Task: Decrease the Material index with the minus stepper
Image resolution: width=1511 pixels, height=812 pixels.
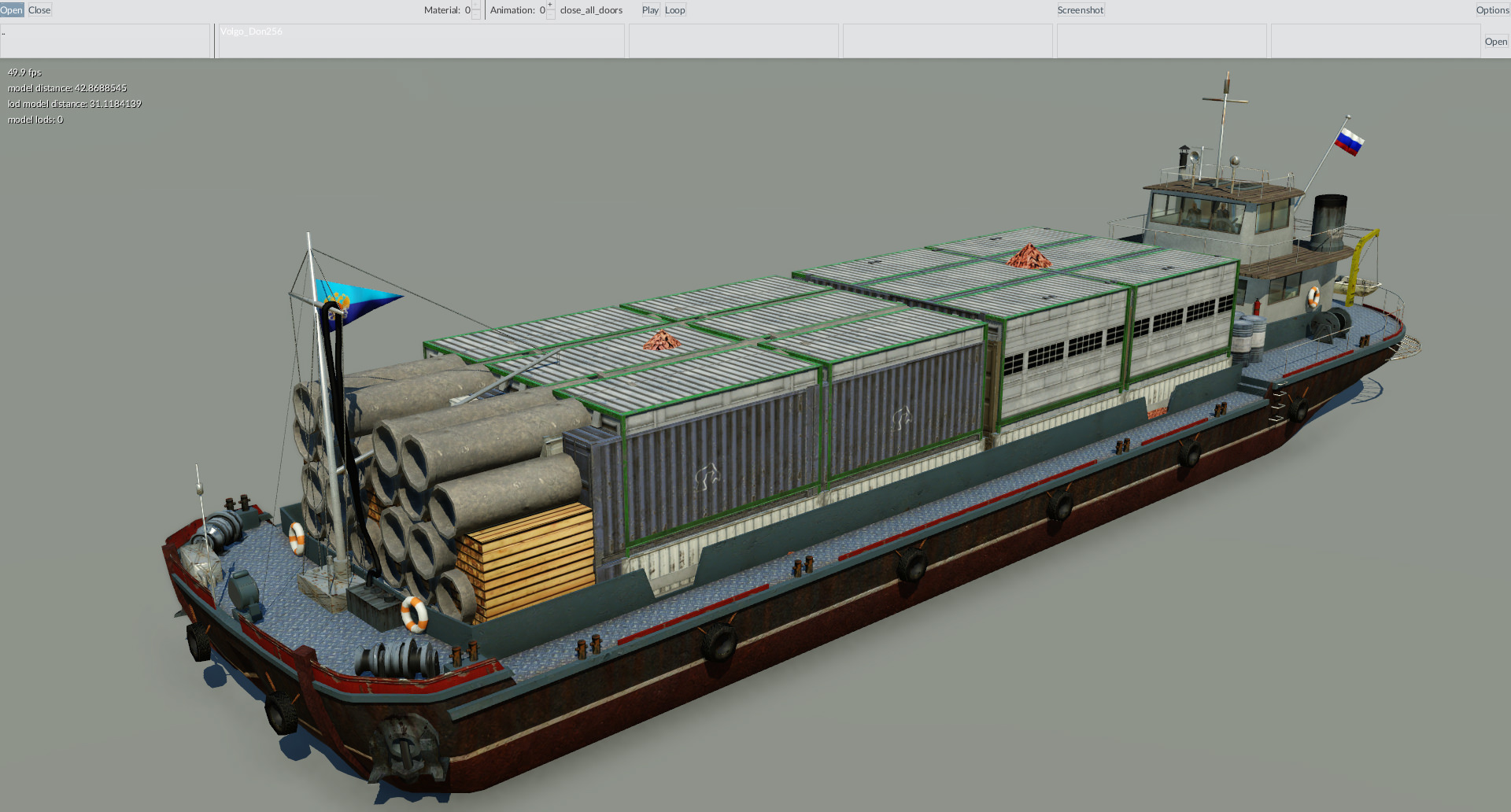Action: pyautogui.click(x=476, y=15)
